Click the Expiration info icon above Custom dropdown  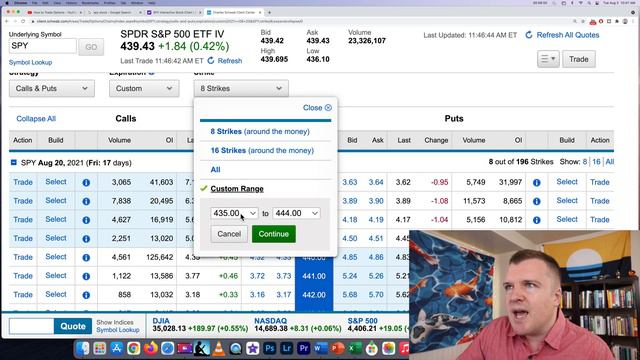click(x=151, y=73)
